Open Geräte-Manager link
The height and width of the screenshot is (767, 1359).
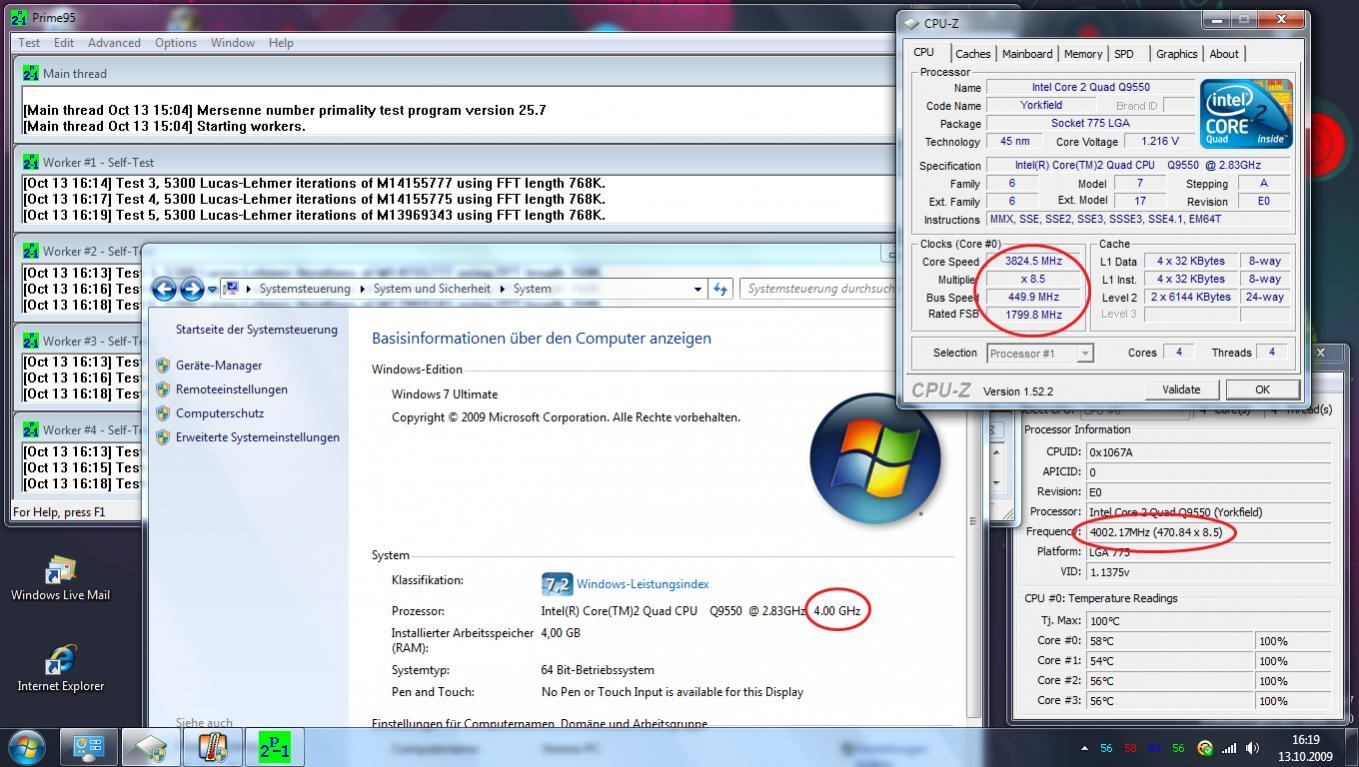[219, 366]
